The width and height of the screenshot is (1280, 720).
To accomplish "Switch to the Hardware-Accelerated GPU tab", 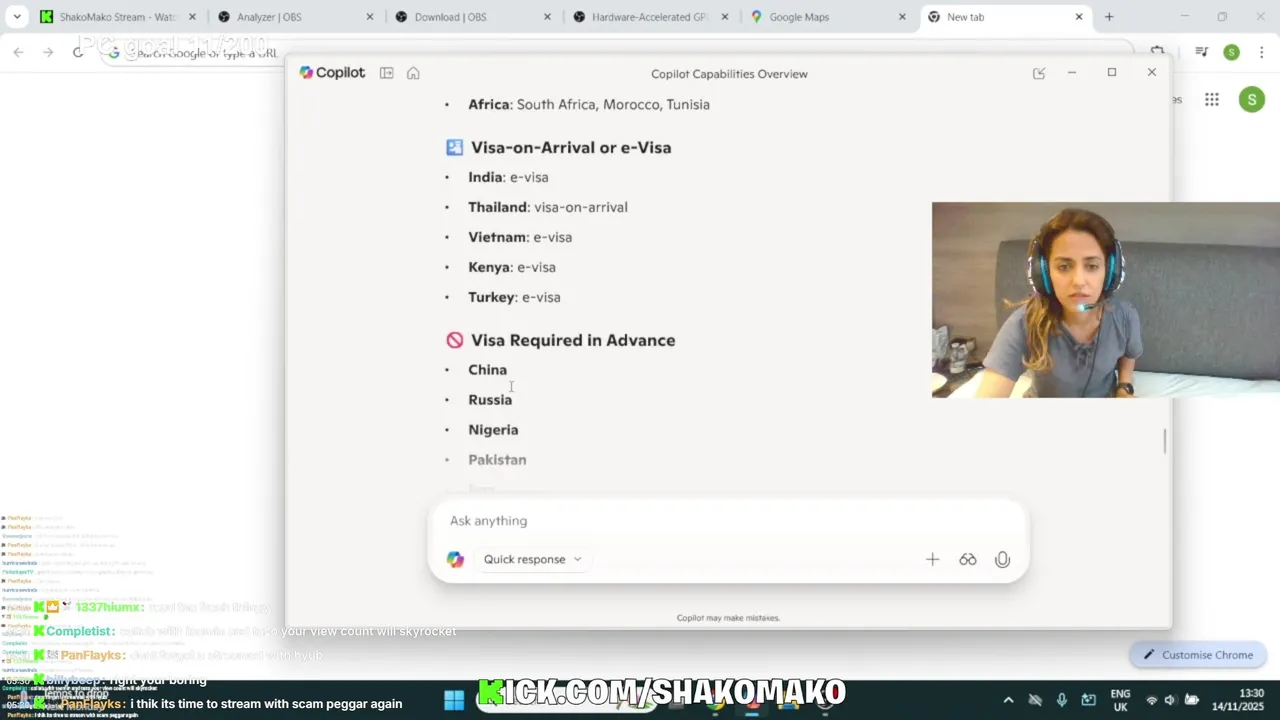I will tap(650, 17).
